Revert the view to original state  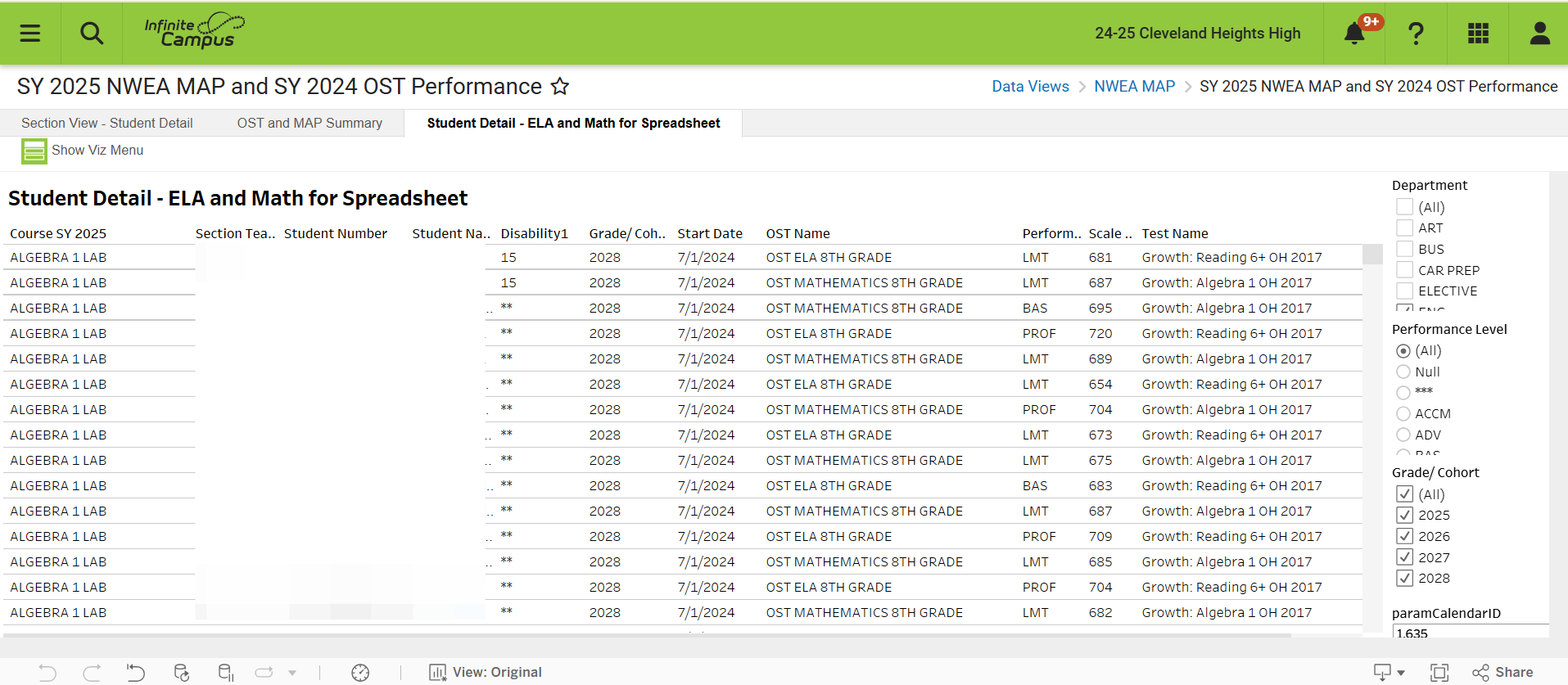click(x=135, y=673)
